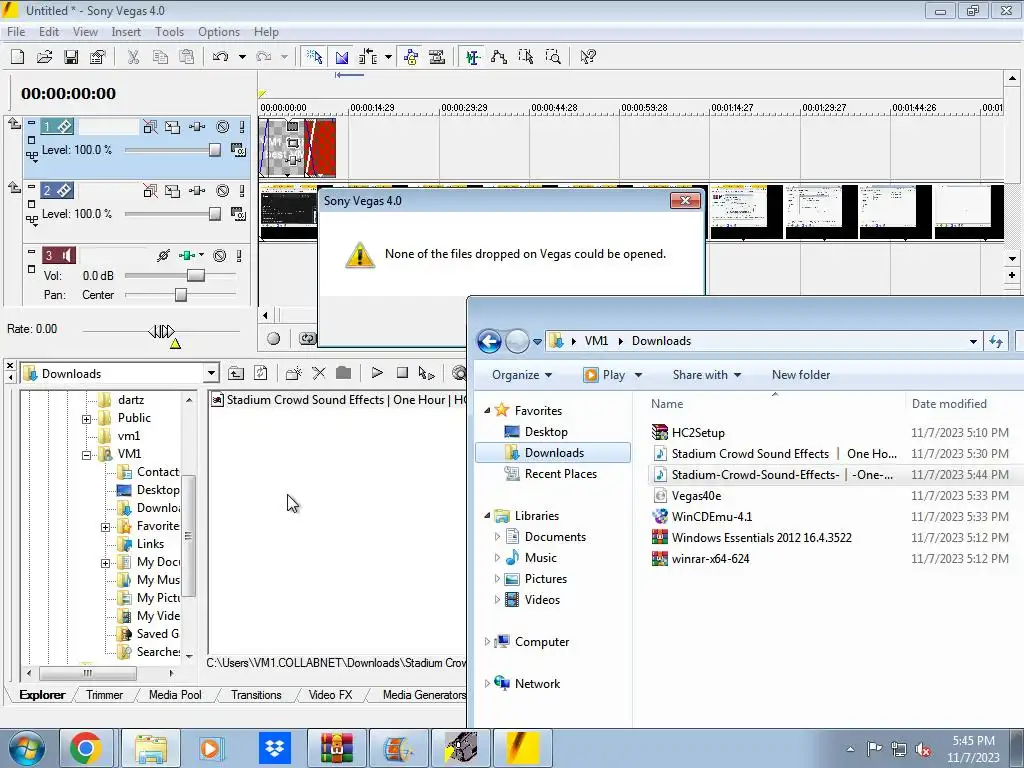The width and height of the screenshot is (1024, 768).
Task: Switch to the Media Pool tab
Action: click(175, 695)
